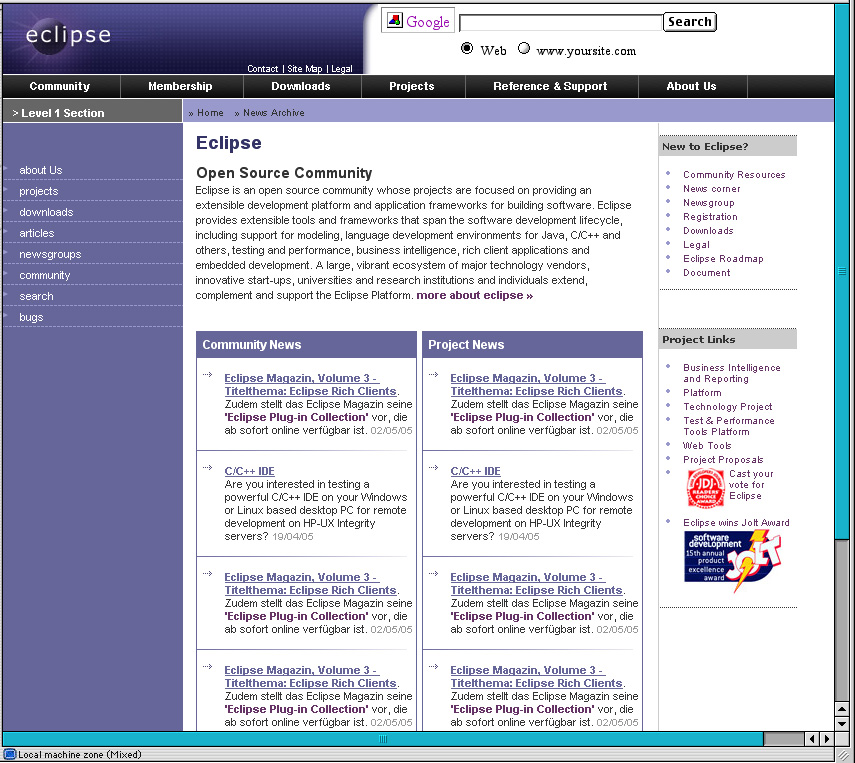
Task: Click the Search button
Action: click(690, 22)
